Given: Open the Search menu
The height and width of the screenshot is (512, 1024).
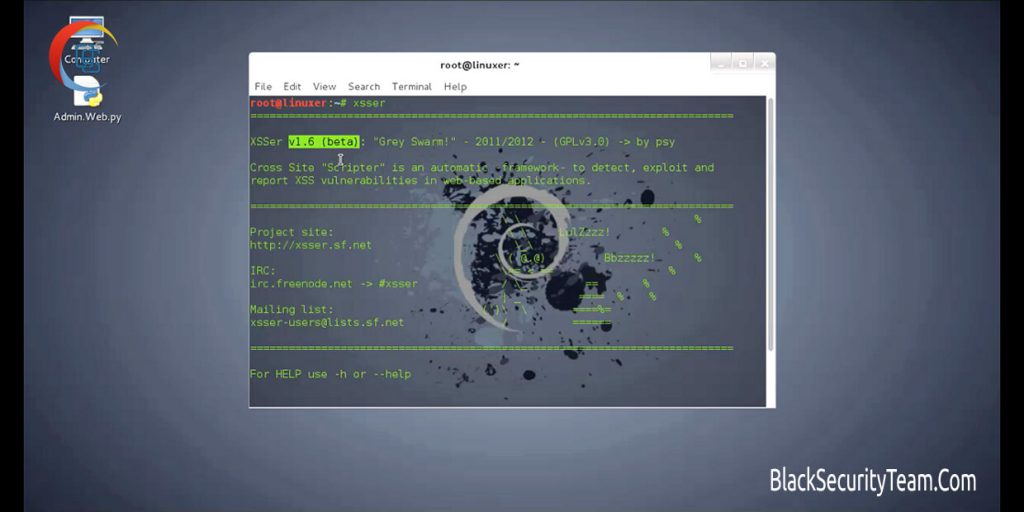Looking at the screenshot, I should click(x=364, y=87).
